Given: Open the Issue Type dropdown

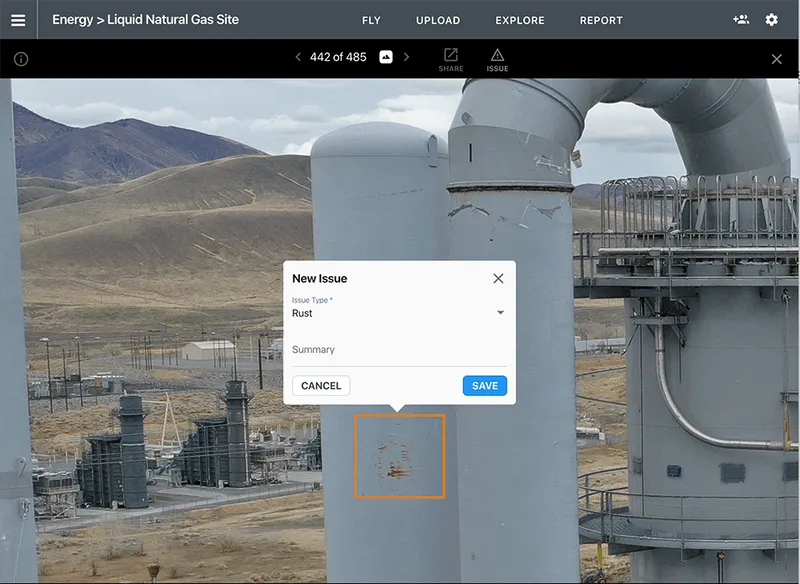Looking at the screenshot, I should tap(500, 313).
